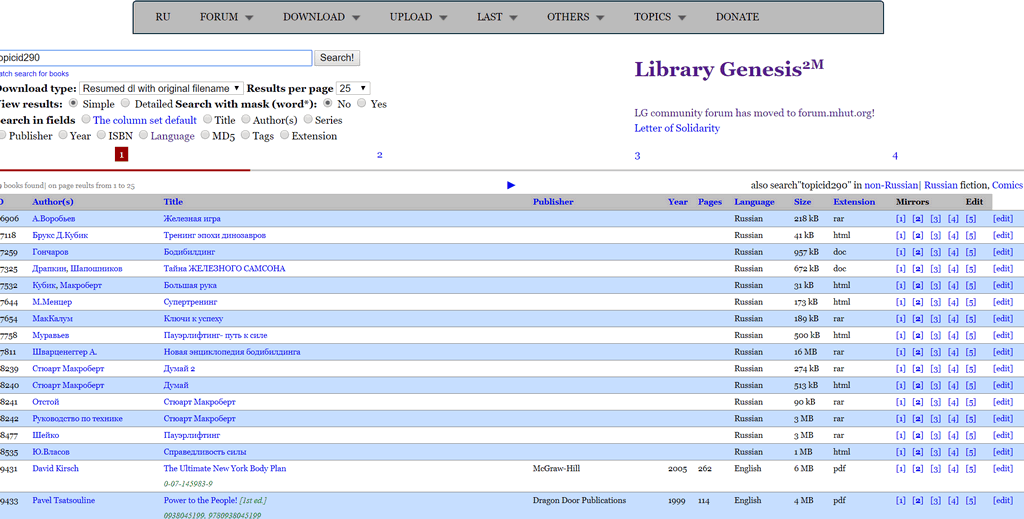Open title Новая энциклопедия бодибилдинга

[232, 352]
